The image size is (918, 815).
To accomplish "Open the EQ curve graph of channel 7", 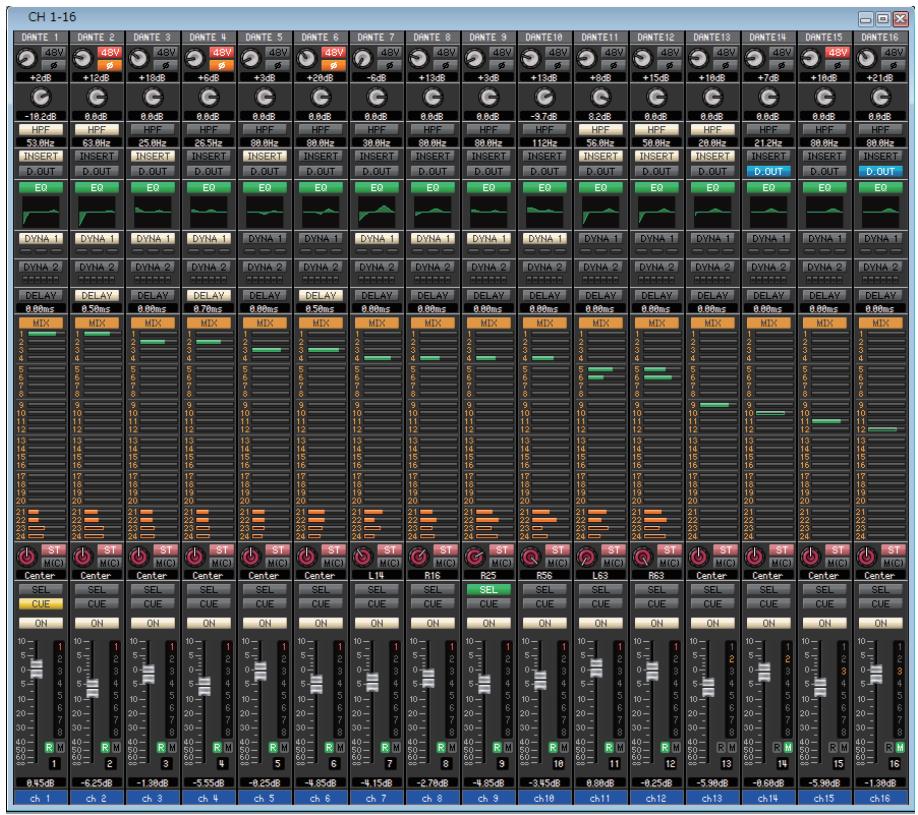I will 376,212.
